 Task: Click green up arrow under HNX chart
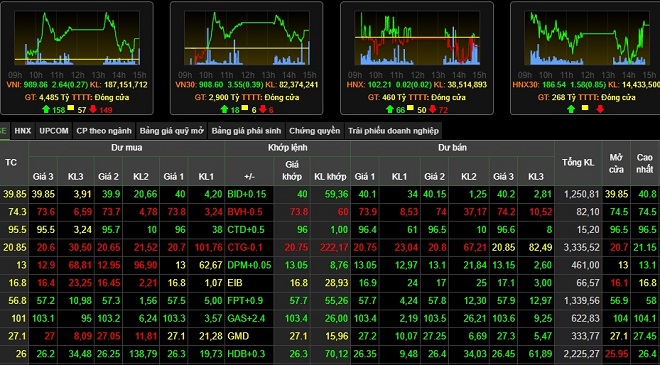click(389, 109)
